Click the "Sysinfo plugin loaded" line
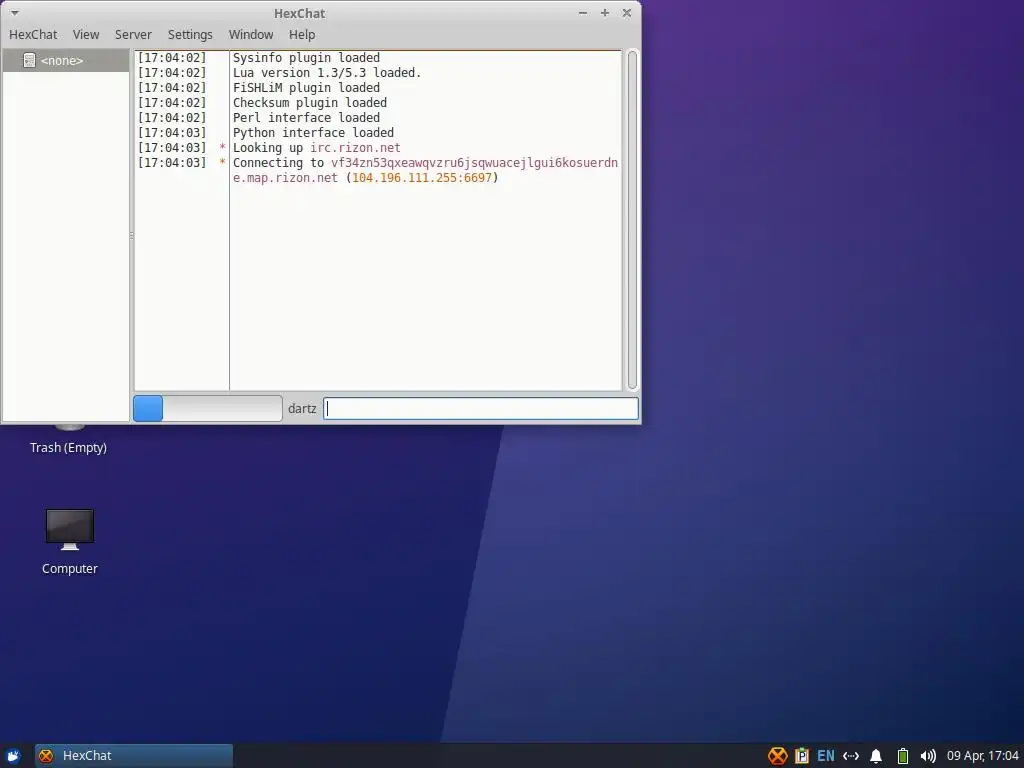The height and width of the screenshot is (768, 1024). [306, 57]
